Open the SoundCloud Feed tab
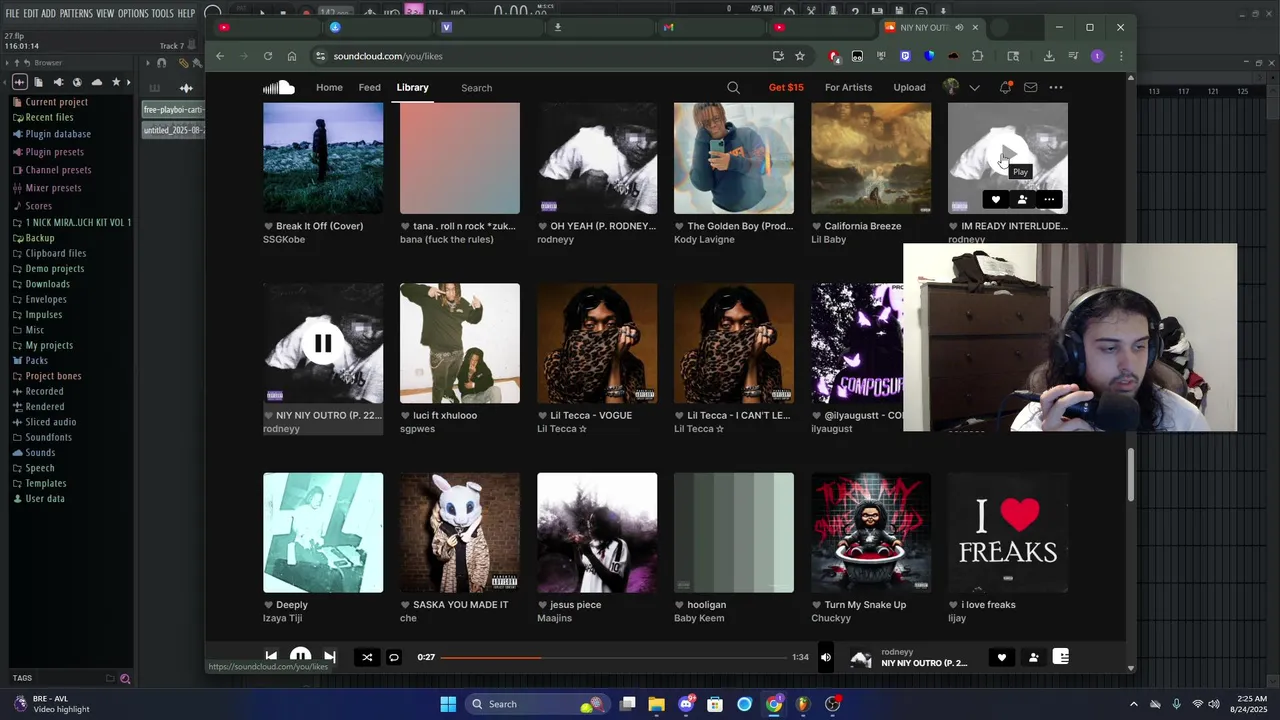 (370, 87)
